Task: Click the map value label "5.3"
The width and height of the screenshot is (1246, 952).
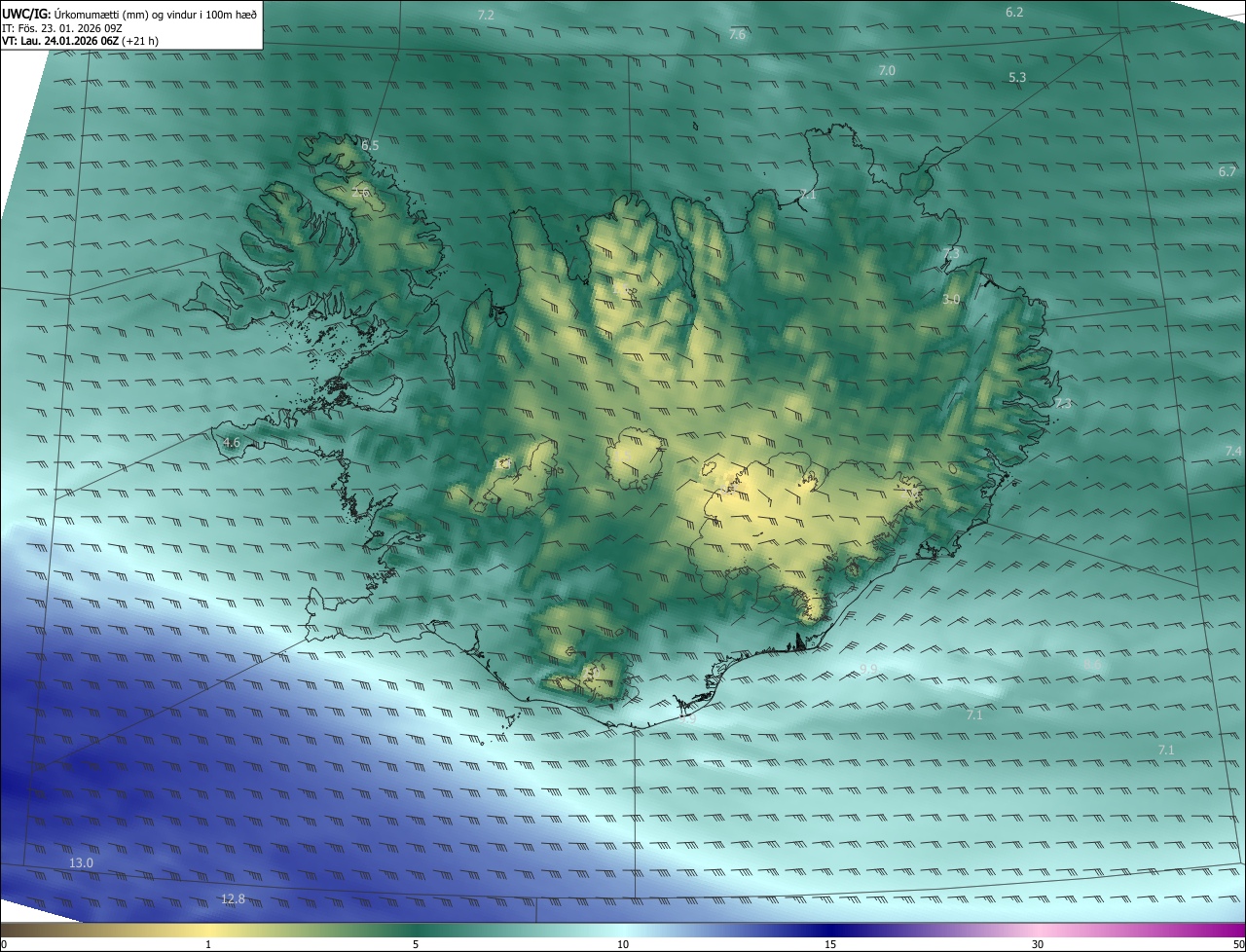Action: [1017, 76]
